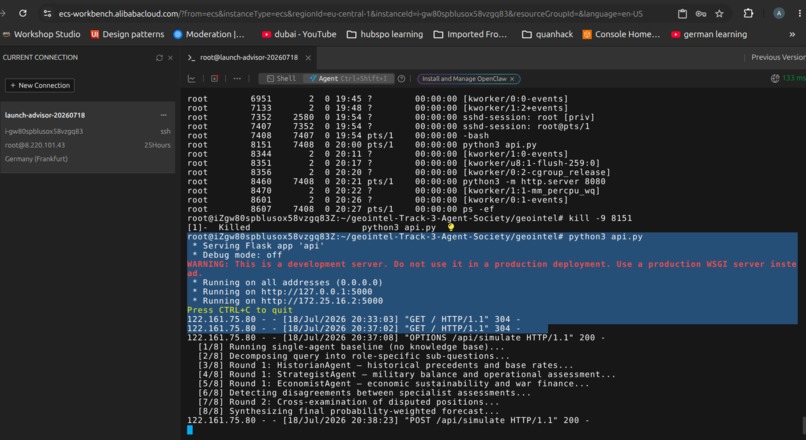
Task: Open Chrome's three-dot menu
Action: [801, 13]
